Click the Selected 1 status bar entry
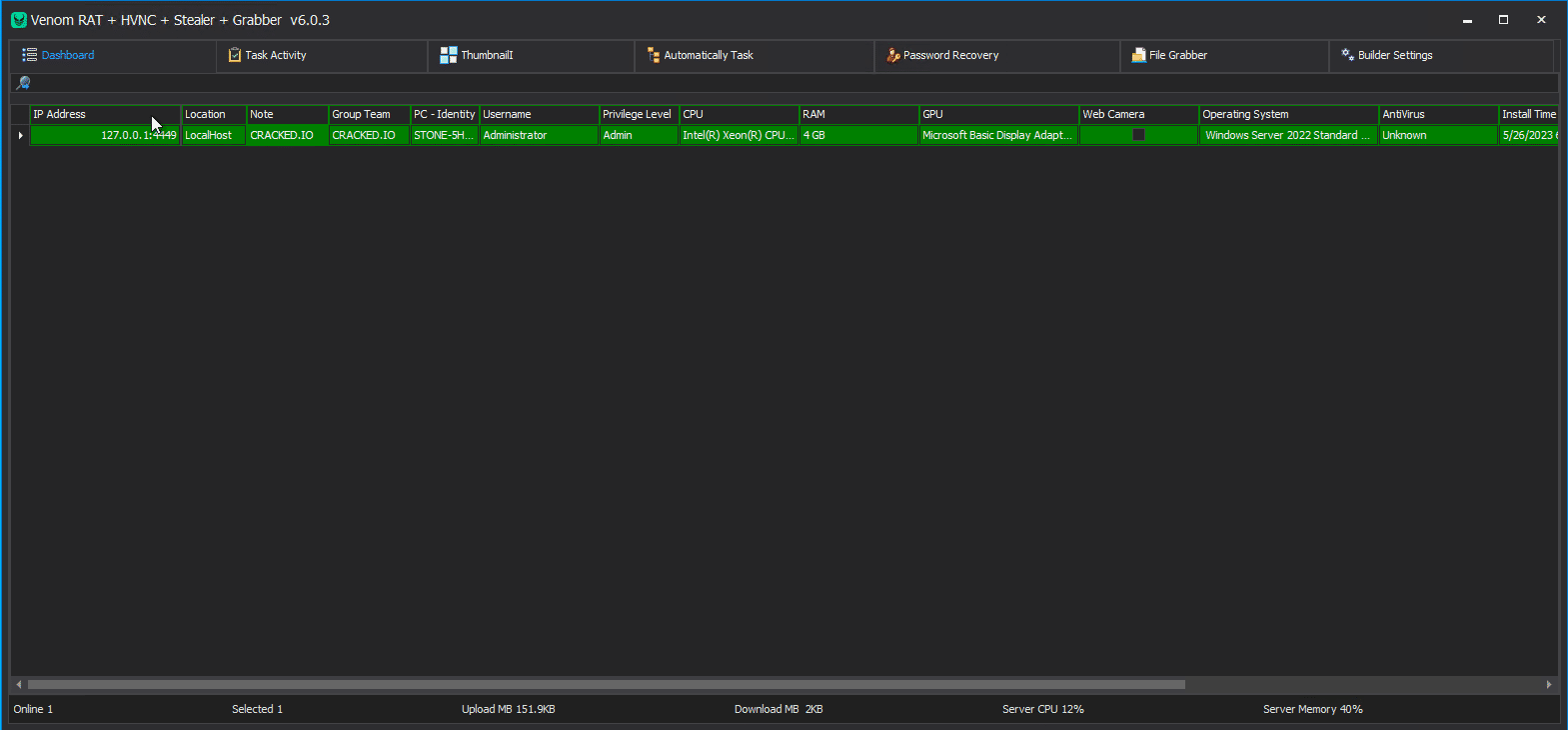This screenshot has height=730, width=1568. (257, 709)
